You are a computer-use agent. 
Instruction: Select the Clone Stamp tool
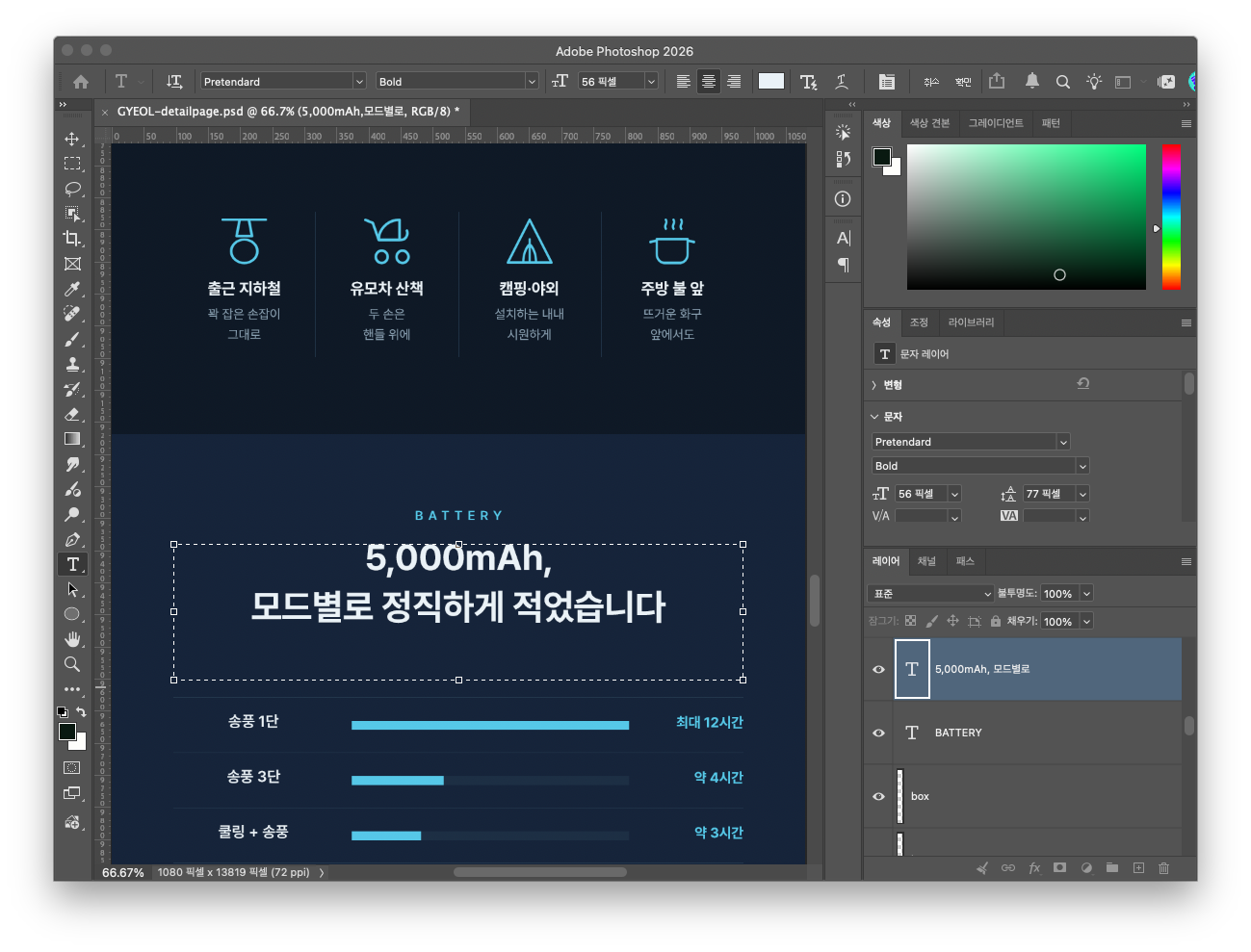(72, 364)
